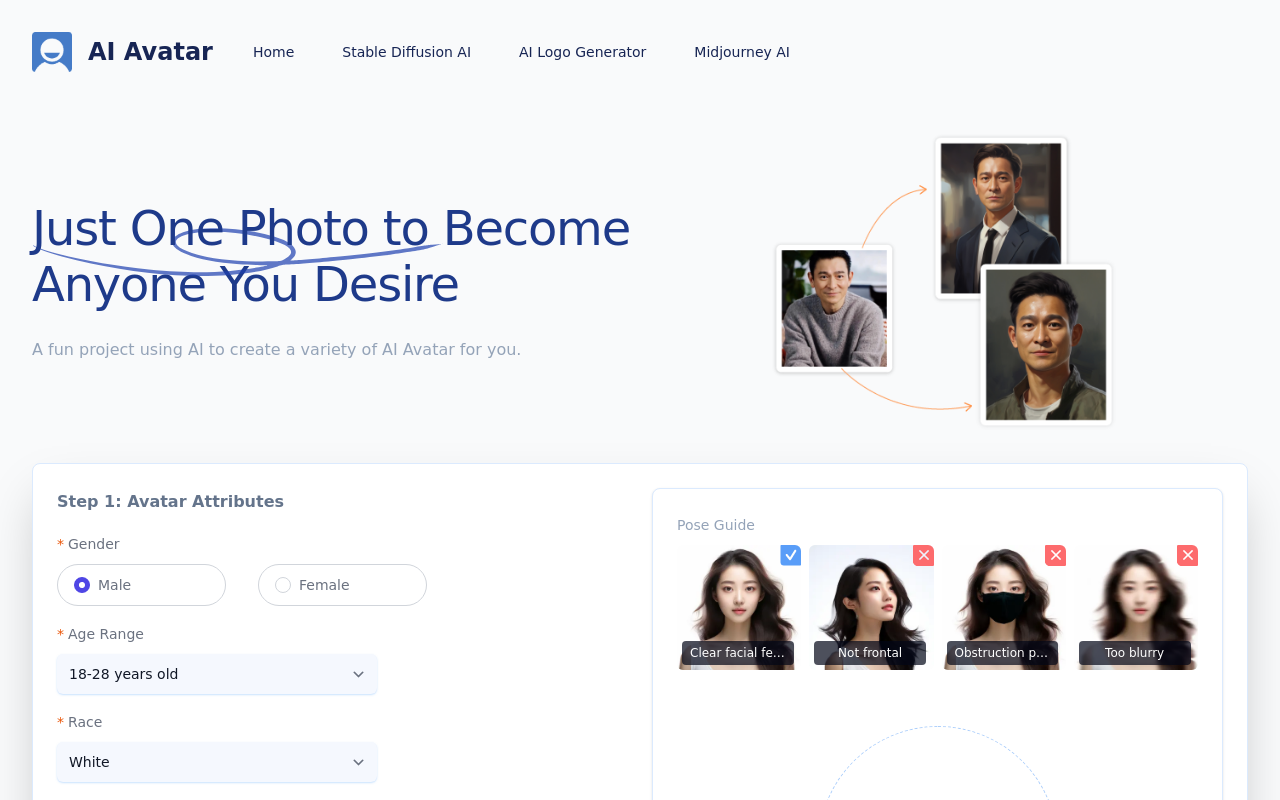
Task: Click the red X badge on Not frontal pose
Action: [x=923, y=555]
